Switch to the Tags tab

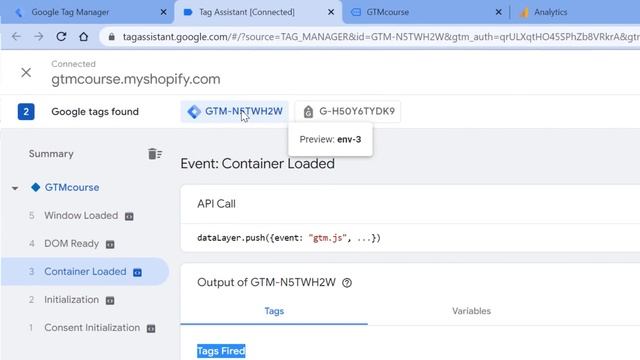click(274, 311)
